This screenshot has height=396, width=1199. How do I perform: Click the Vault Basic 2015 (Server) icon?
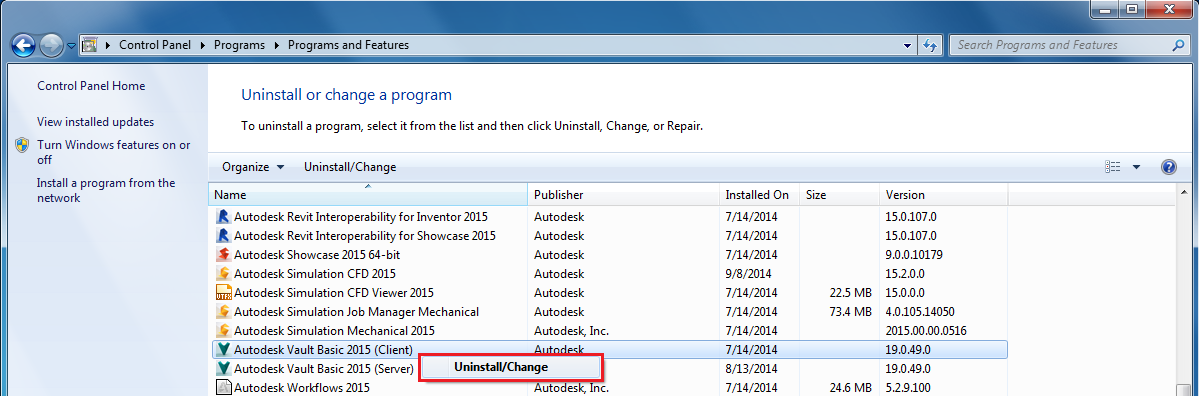(x=223, y=368)
